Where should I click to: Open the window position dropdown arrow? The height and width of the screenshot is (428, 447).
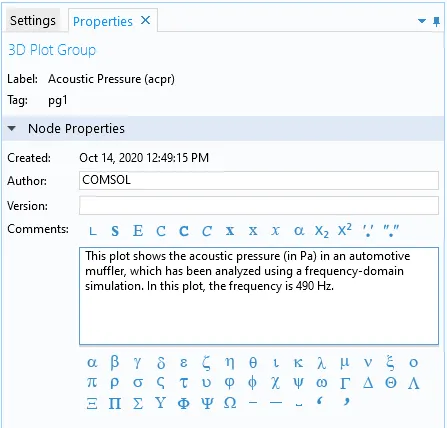tap(422, 21)
